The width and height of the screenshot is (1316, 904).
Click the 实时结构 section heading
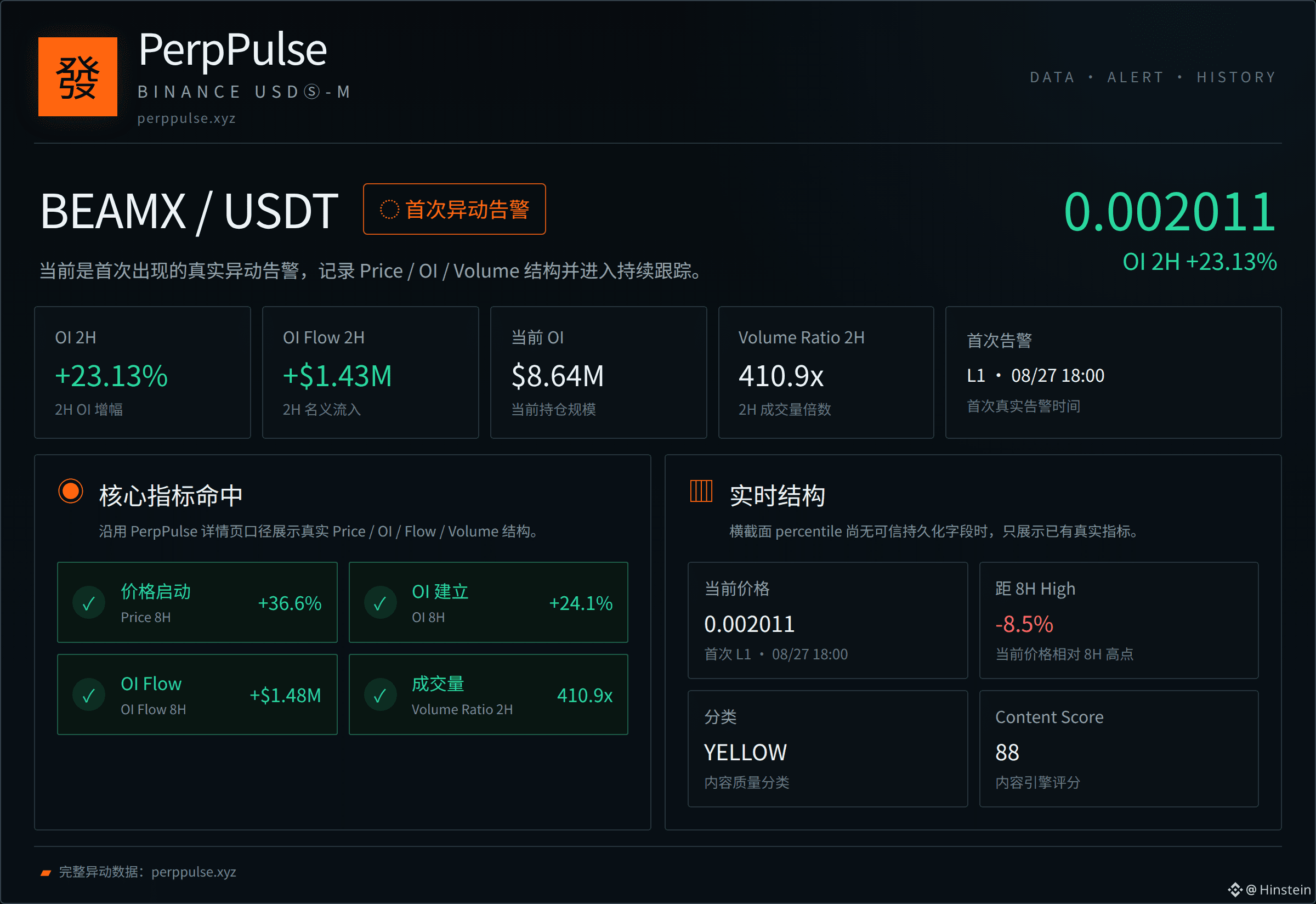point(777,496)
